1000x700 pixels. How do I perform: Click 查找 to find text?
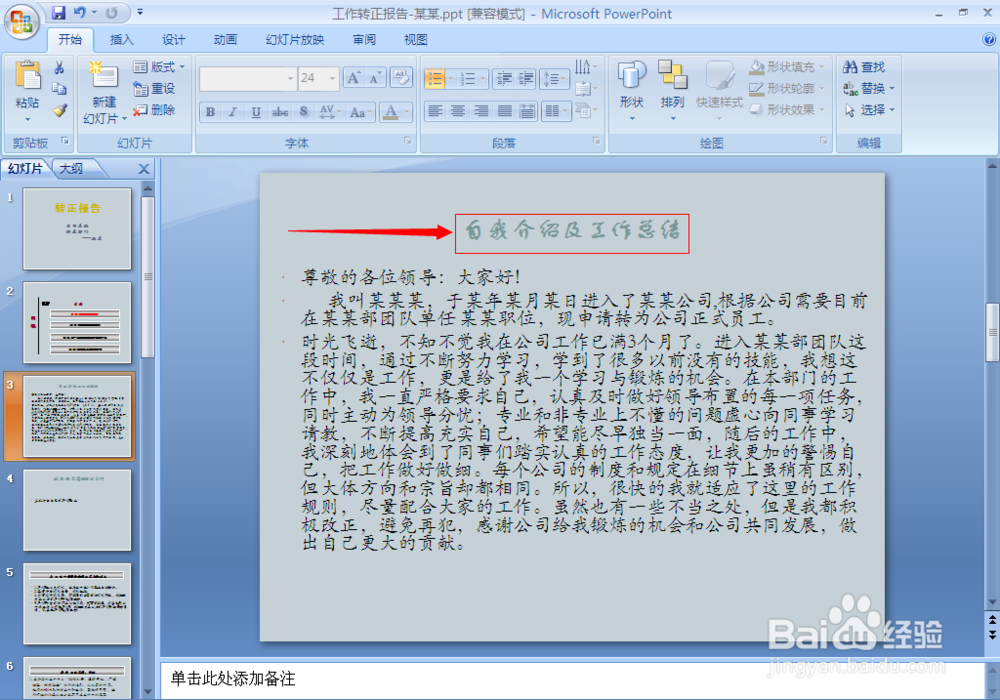864,67
